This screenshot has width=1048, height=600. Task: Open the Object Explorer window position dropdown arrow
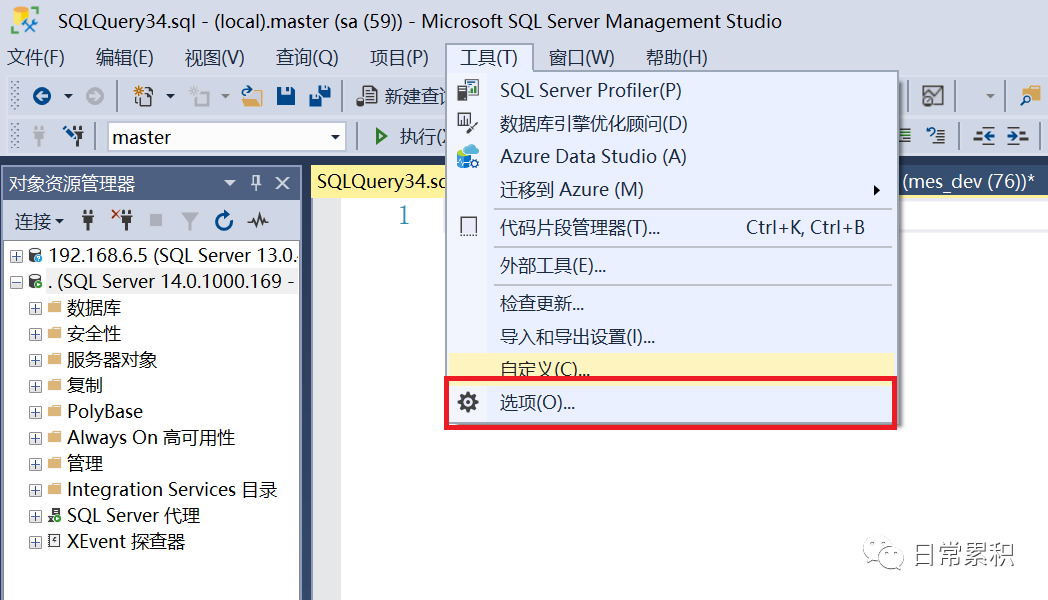click(x=230, y=182)
